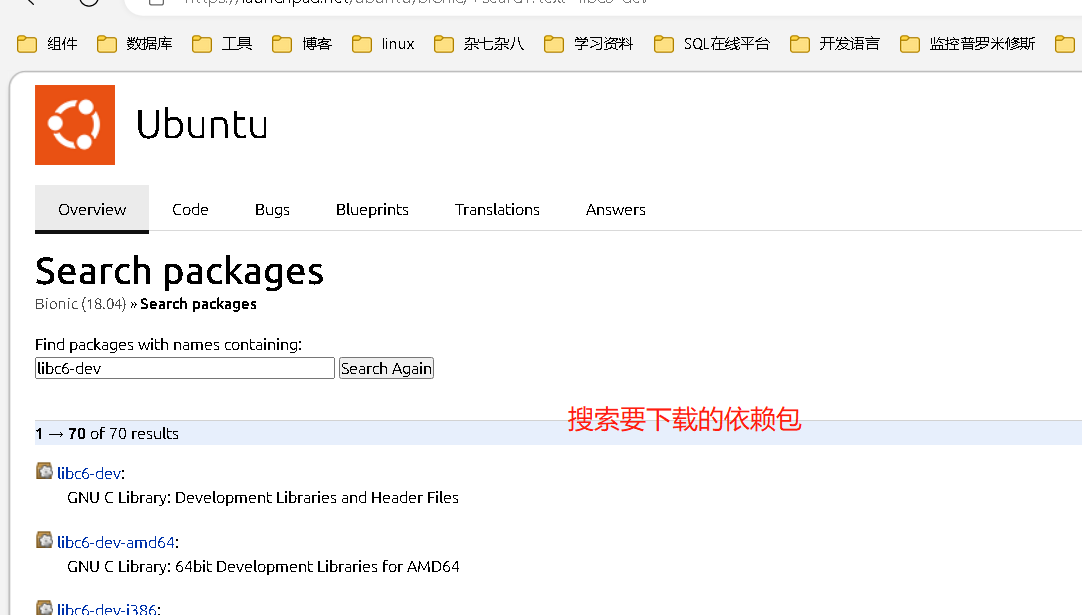Image resolution: width=1082 pixels, height=615 pixels.
Task: Click the orange Ubuntu logo
Action: [75, 125]
